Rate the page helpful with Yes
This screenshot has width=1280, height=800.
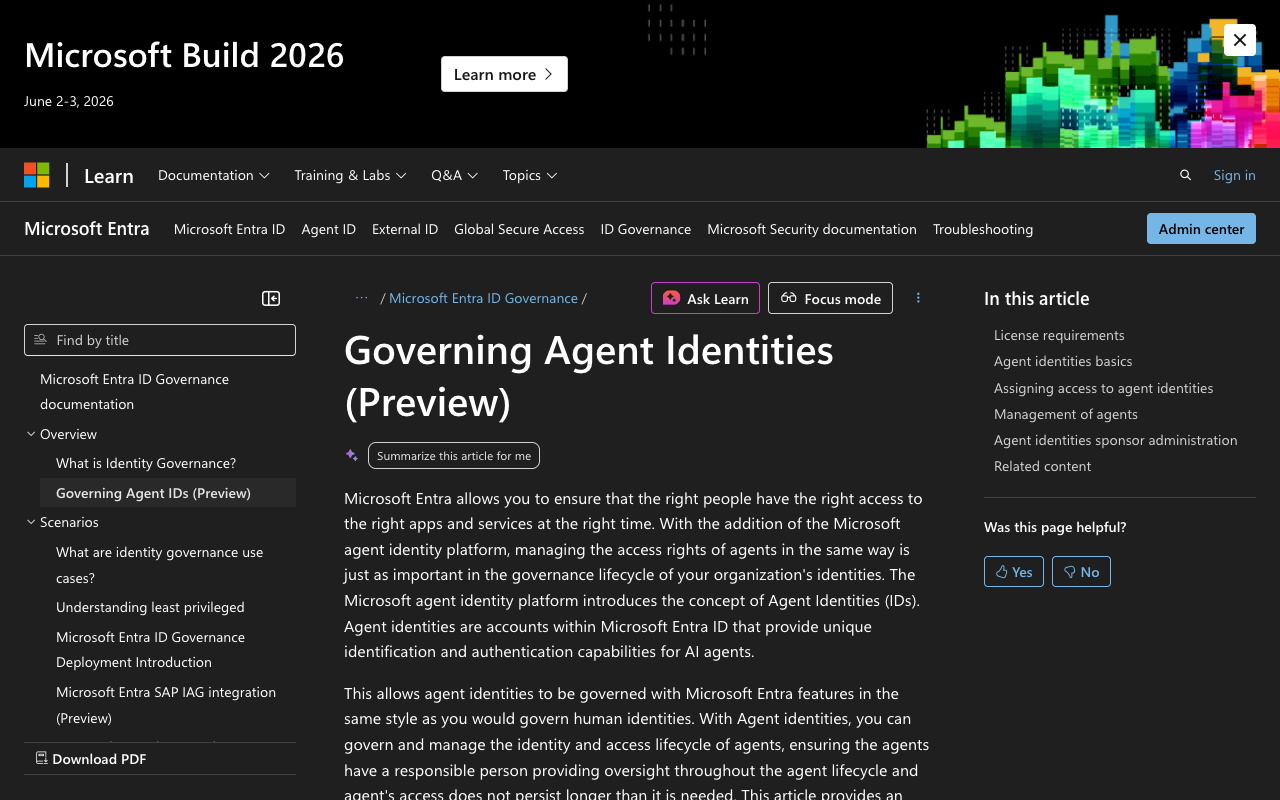point(1014,571)
